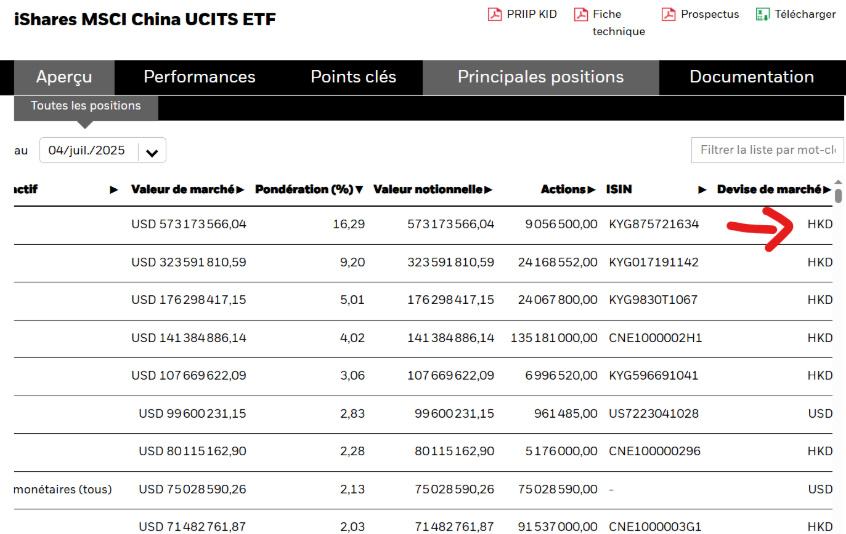Click market value USD 323 591 810,59
The image size is (846, 534).
point(188,262)
